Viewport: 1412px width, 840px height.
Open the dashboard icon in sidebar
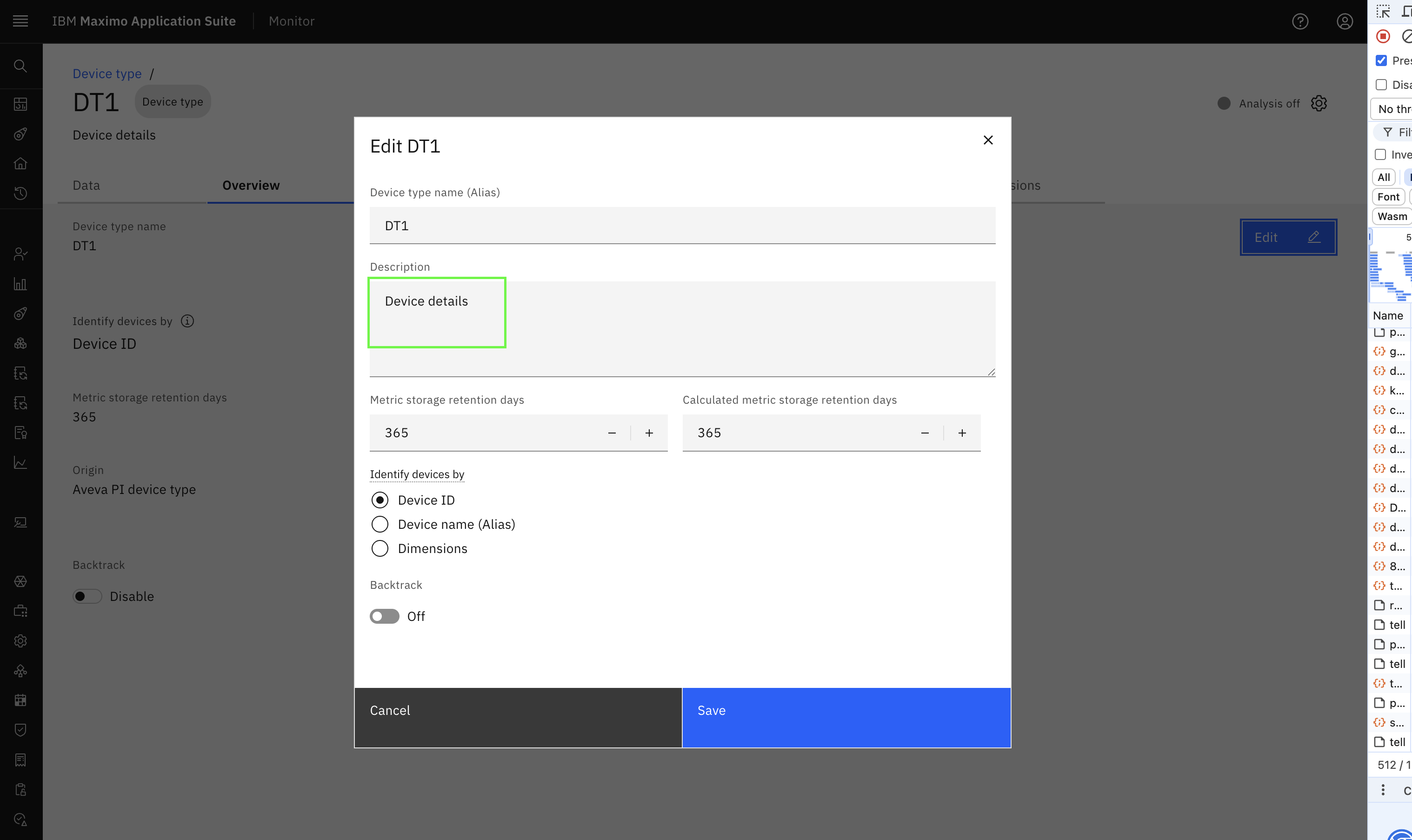[x=20, y=104]
